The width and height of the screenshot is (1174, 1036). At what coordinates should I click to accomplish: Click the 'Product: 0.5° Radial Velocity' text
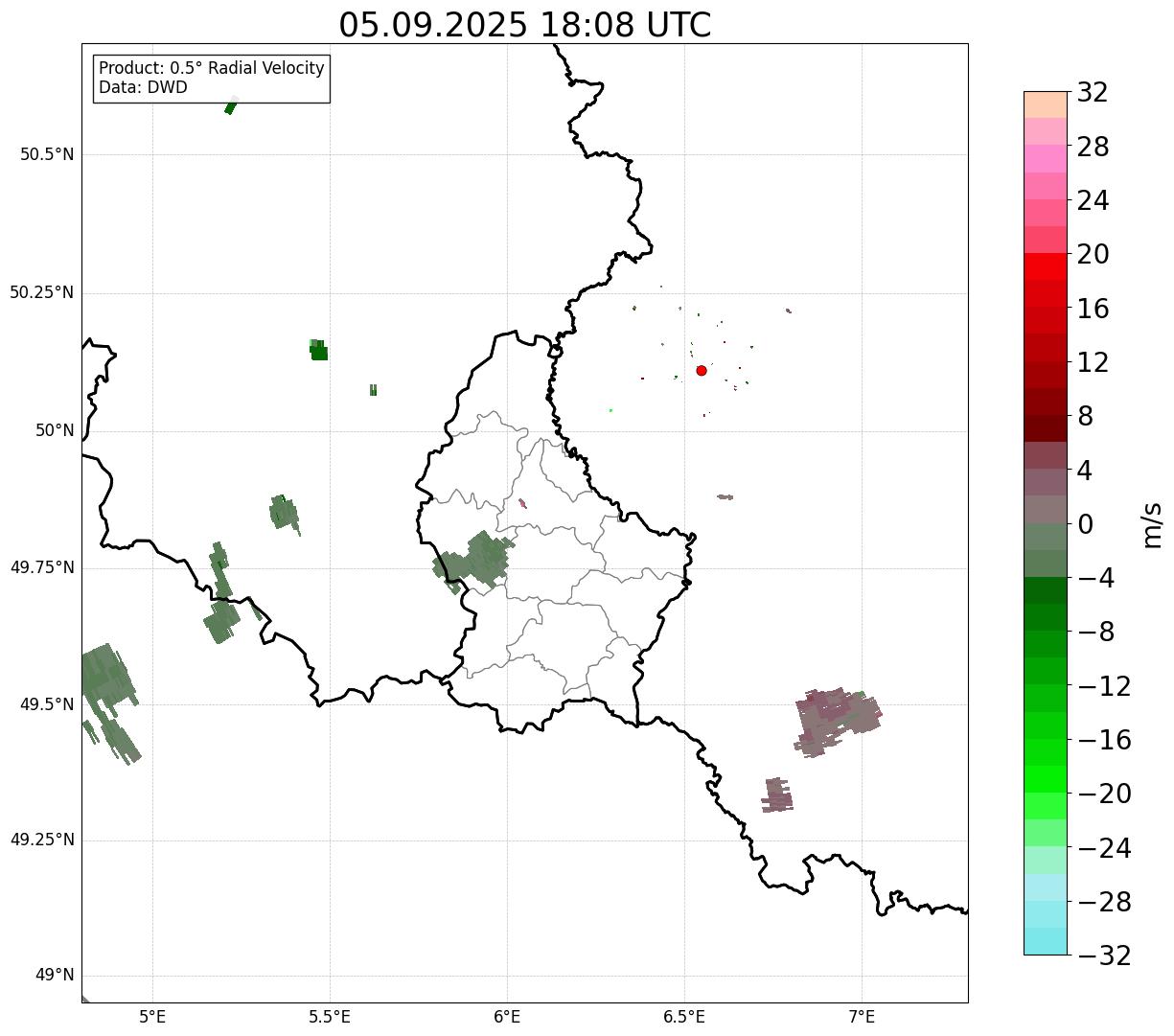click(212, 69)
